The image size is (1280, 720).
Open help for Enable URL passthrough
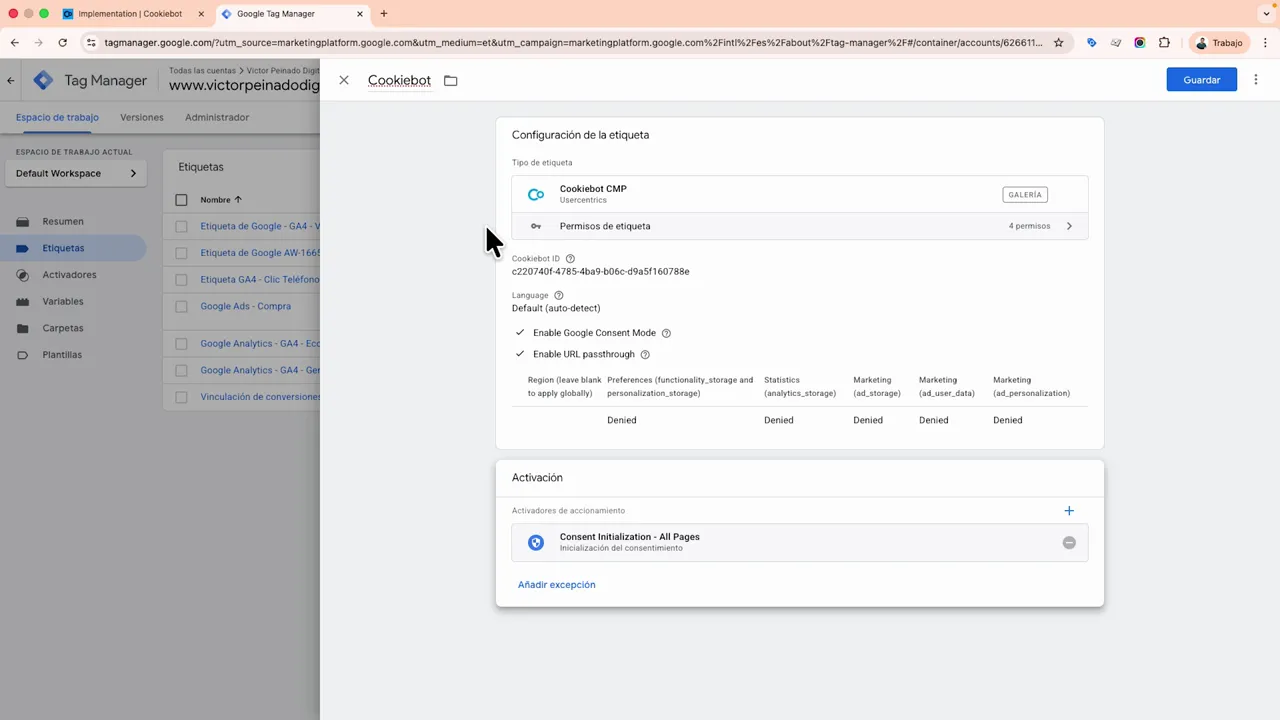645,354
